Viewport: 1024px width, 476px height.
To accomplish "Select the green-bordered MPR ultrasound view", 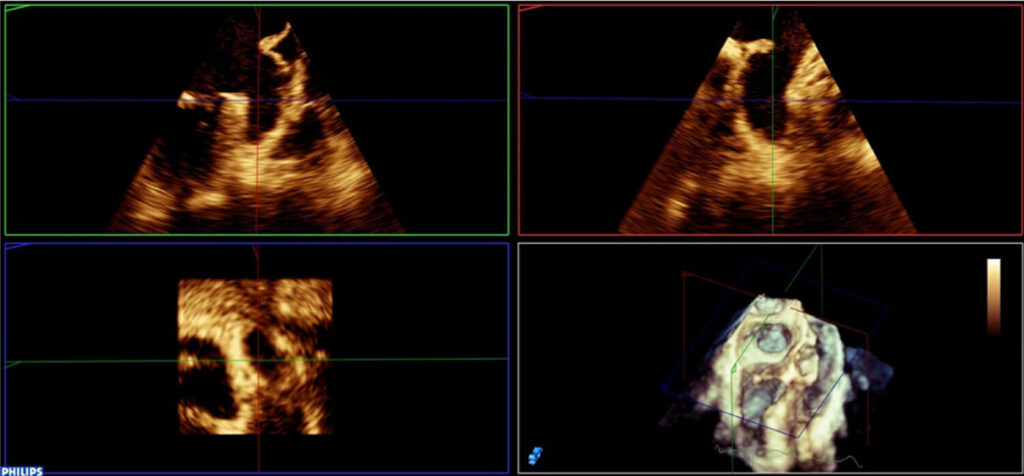I will point(256,119).
